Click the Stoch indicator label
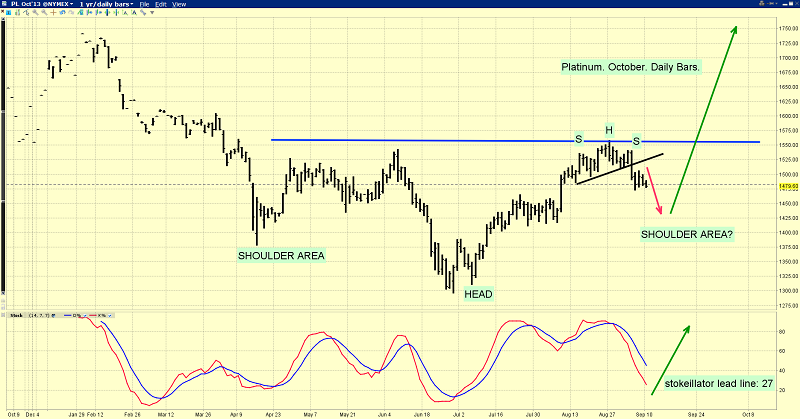800x419 pixels. pos(16,315)
